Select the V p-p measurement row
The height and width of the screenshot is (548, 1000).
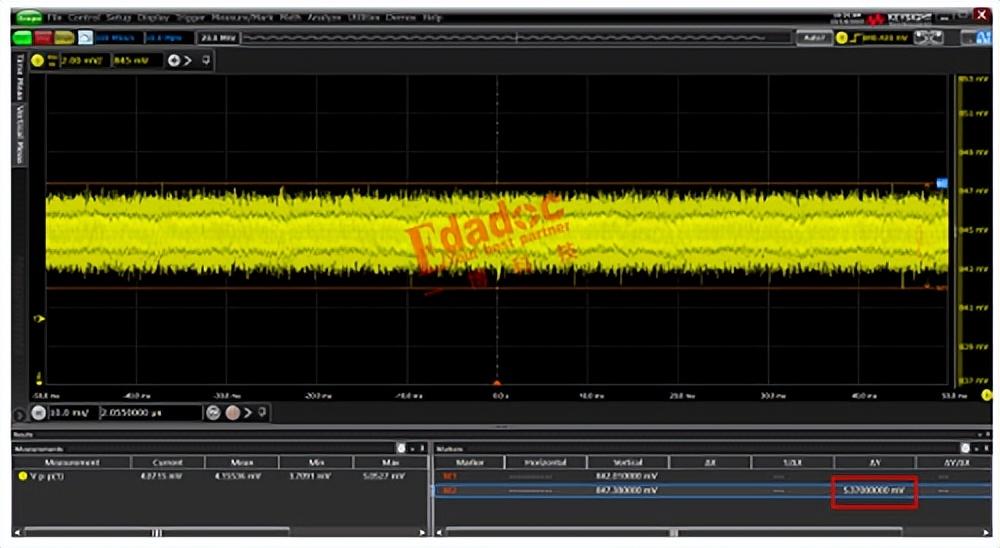click(220, 476)
